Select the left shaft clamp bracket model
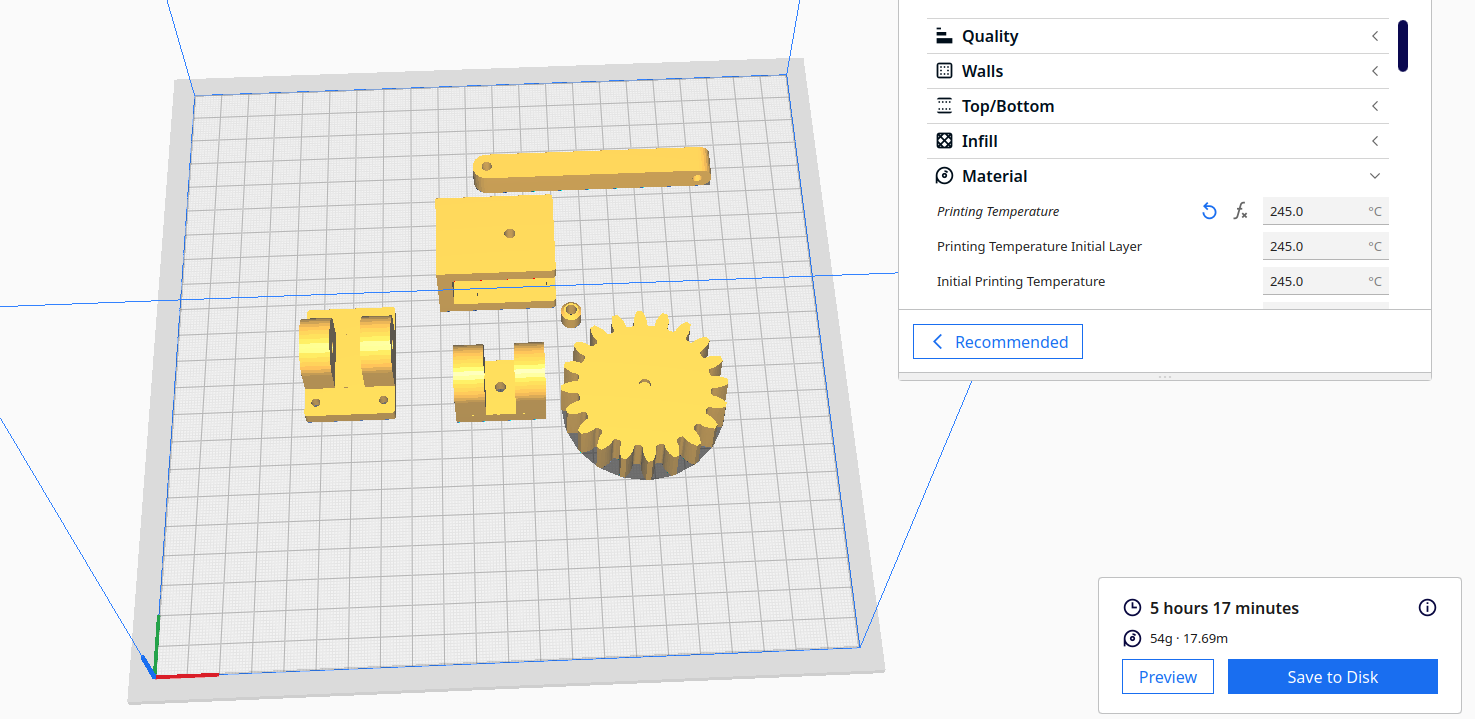Screen dimensions: 1475x719 [x=348, y=364]
